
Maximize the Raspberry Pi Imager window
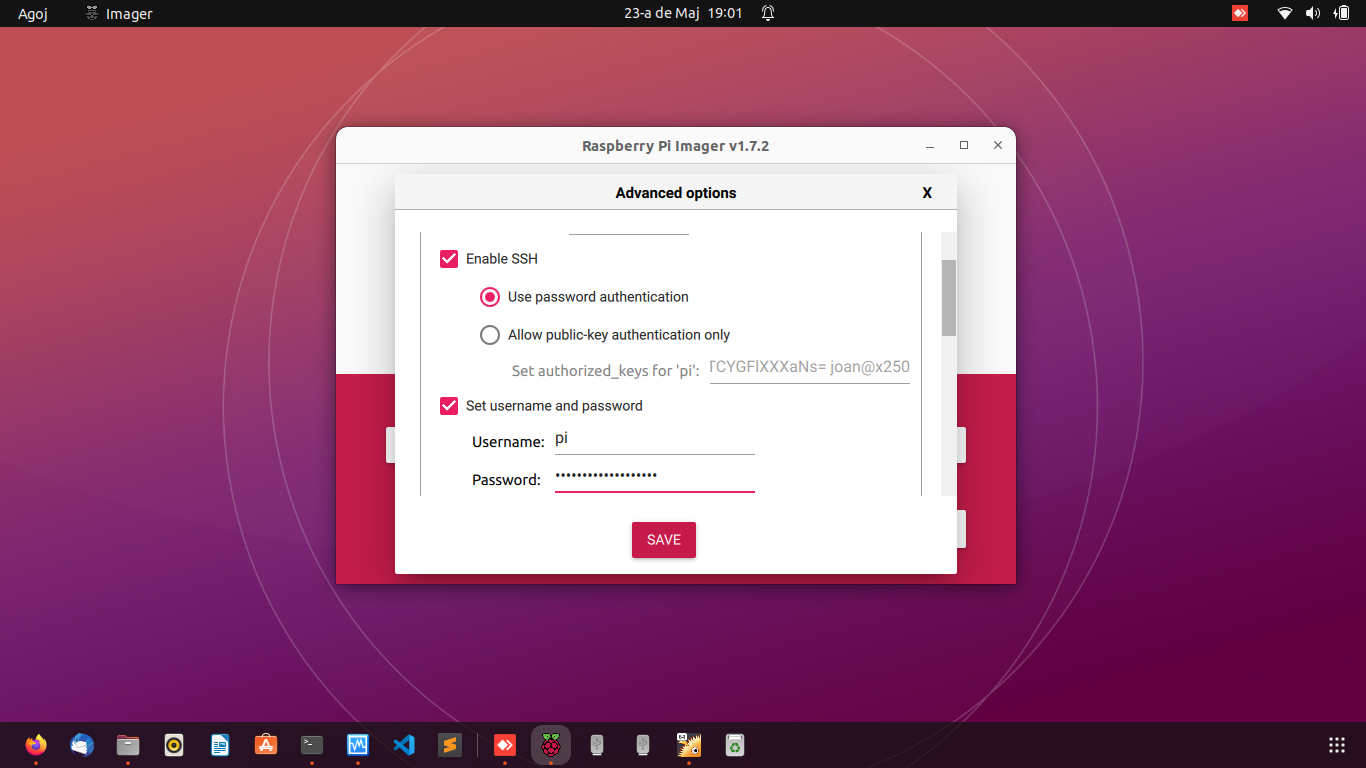coord(964,146)
